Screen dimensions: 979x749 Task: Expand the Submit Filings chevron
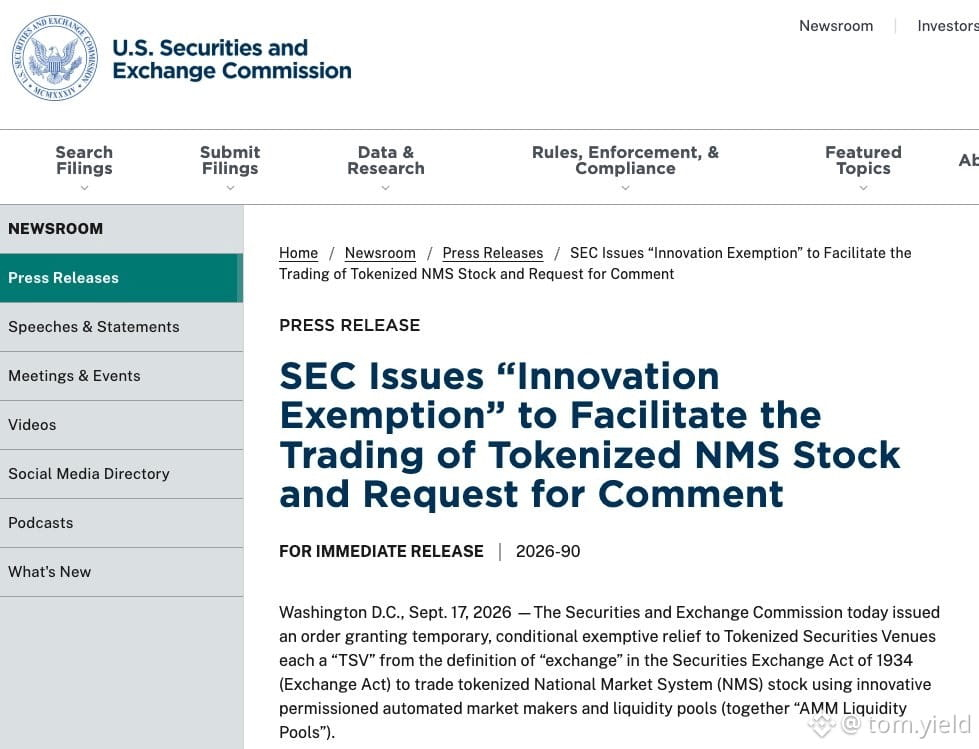click(x=230, y=188)
